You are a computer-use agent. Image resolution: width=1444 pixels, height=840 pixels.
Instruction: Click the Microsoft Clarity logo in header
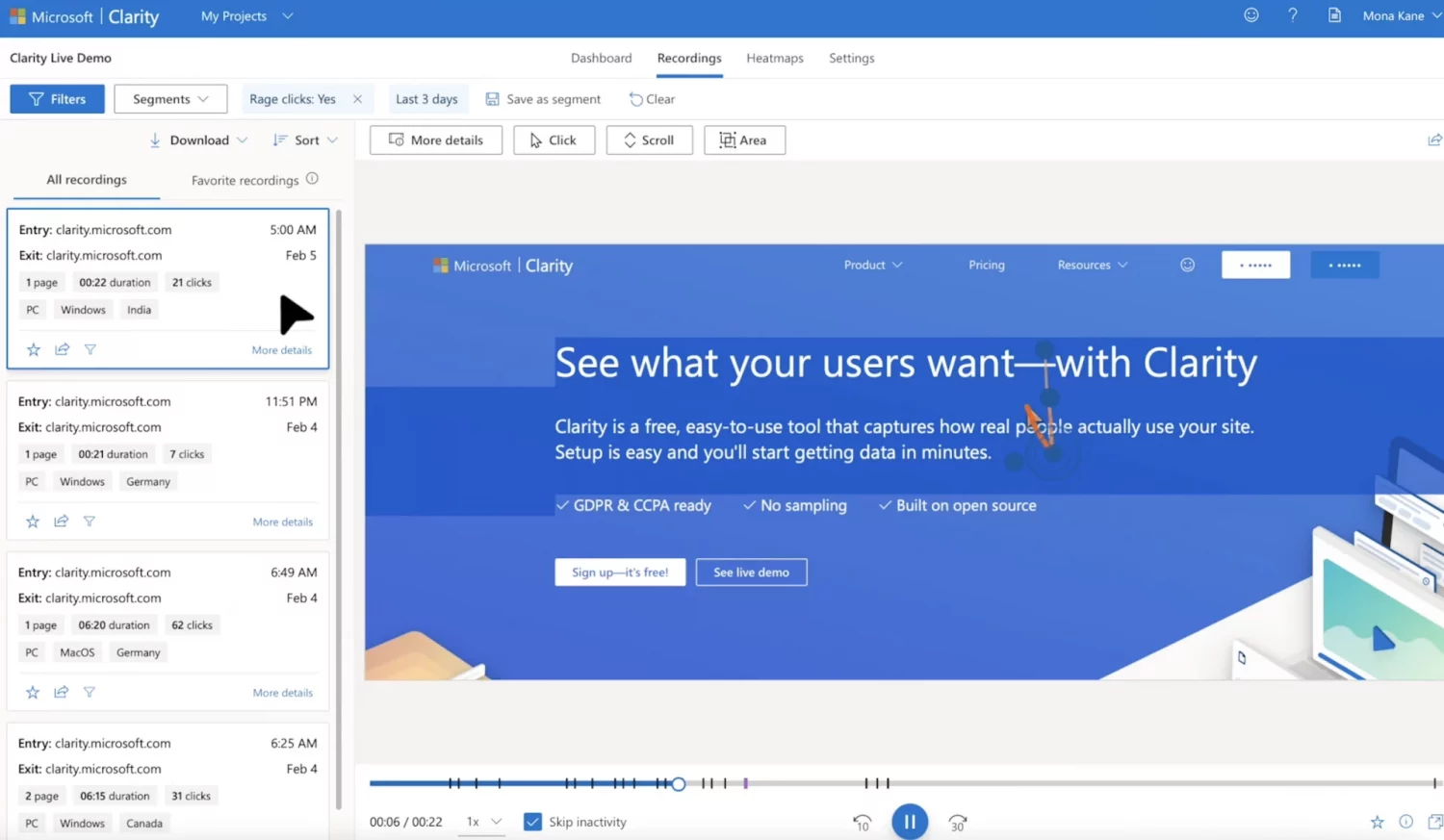coord(84,16)
